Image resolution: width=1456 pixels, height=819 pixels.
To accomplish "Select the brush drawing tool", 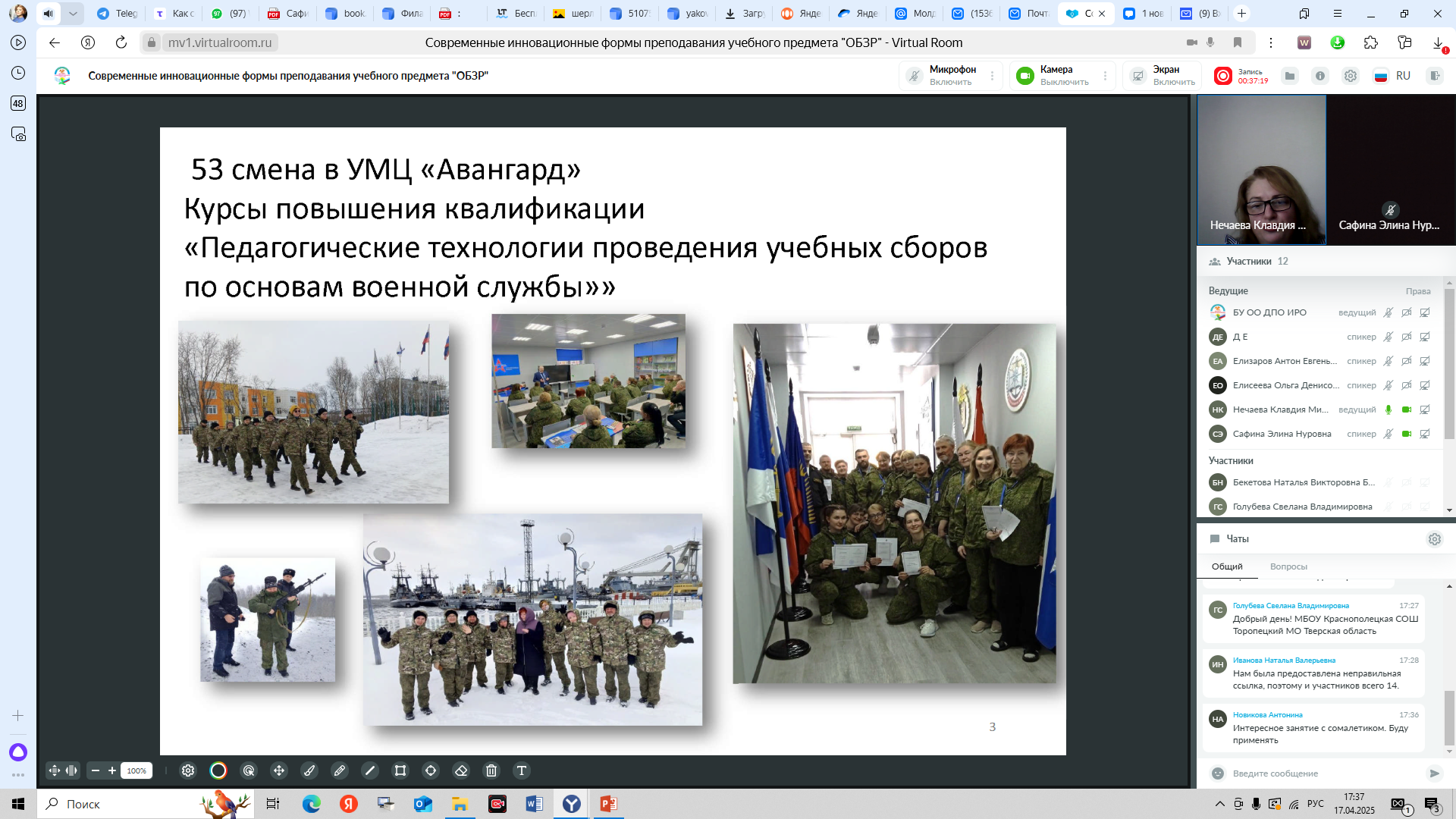I will pos(309,770).
